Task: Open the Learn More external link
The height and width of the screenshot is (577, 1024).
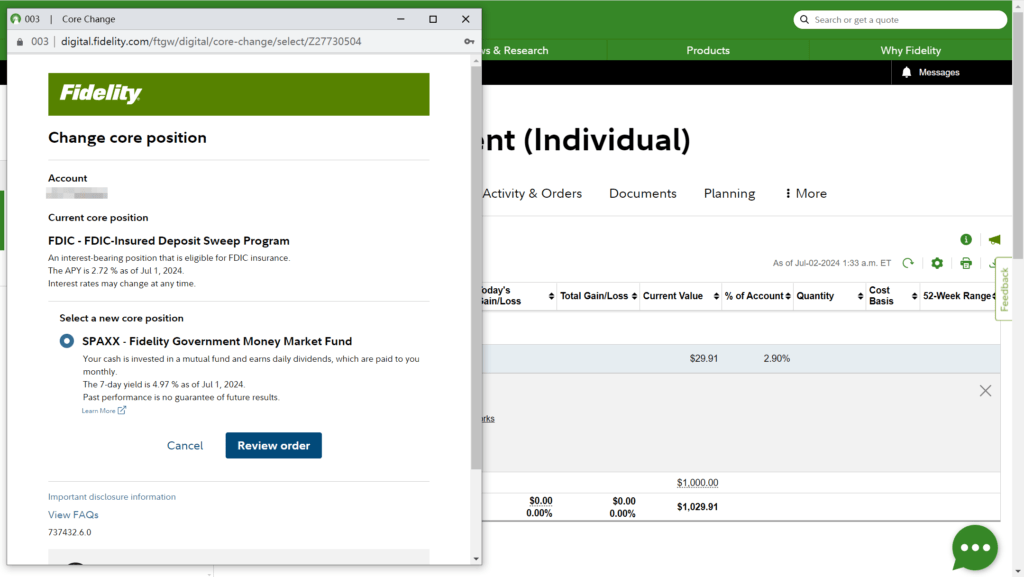Action: point(104,411)
